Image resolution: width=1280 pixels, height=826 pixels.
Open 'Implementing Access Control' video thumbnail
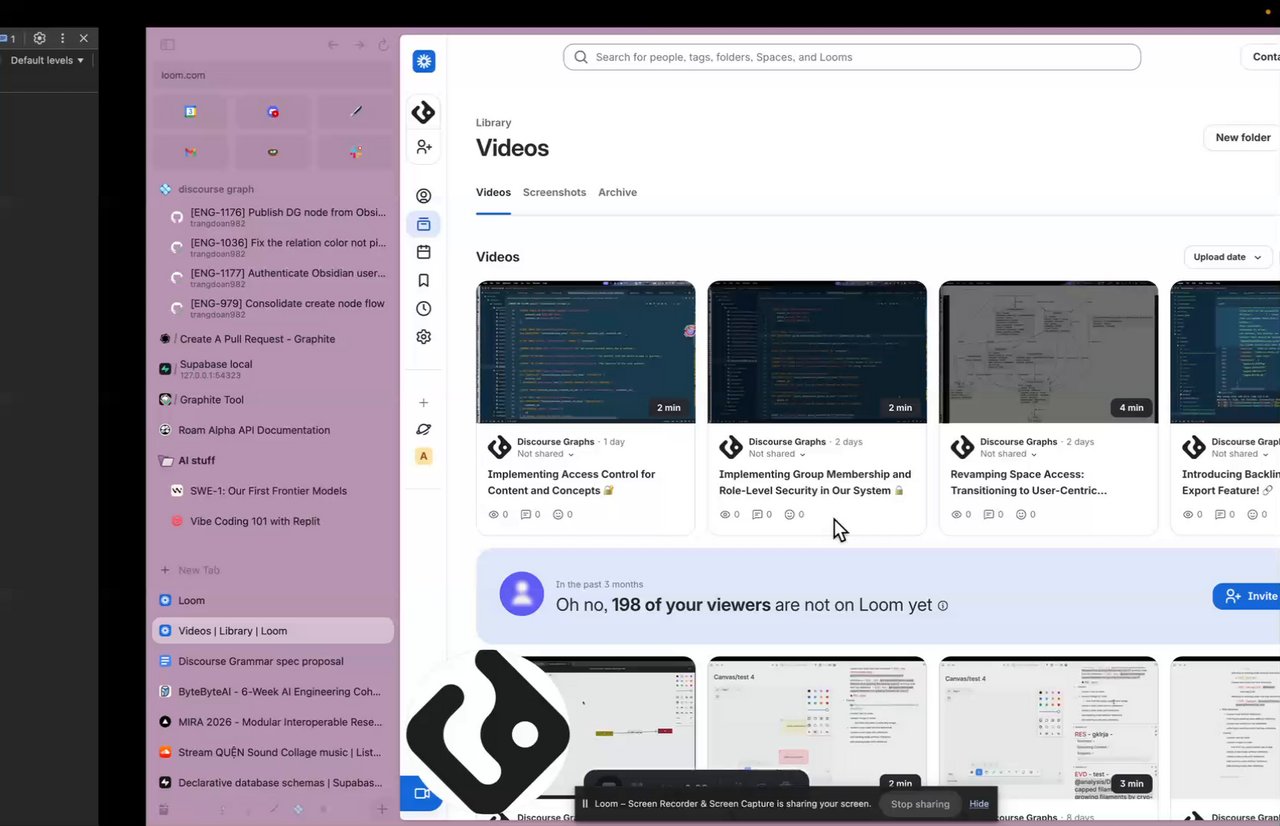click(586, 352)
